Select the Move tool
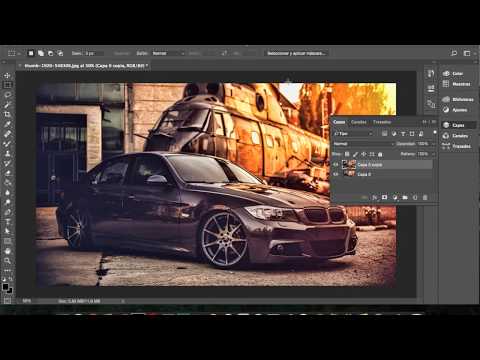The height and width of the screenshot is (360, 480). [7, 76]
